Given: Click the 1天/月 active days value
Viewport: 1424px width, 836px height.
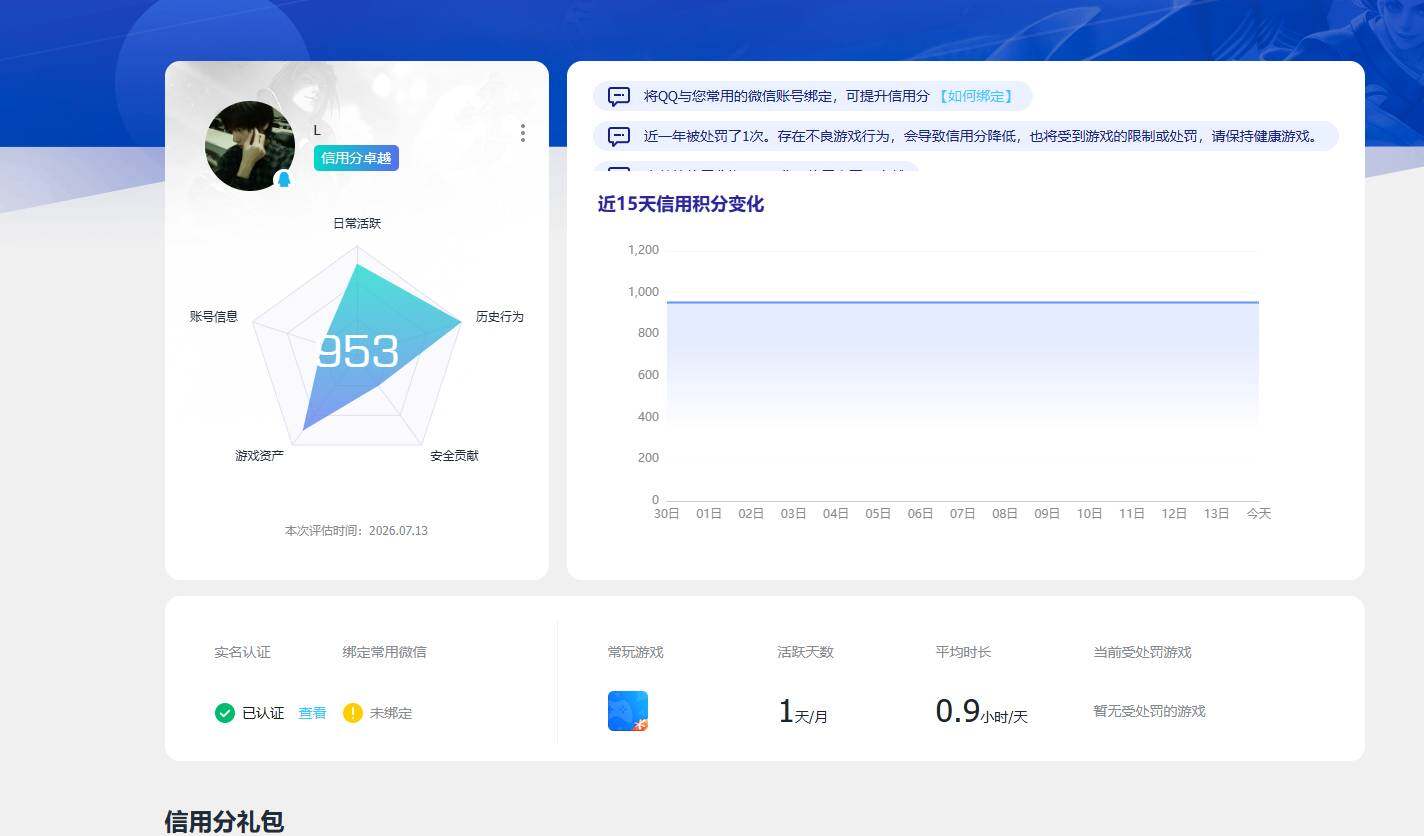Looking at the screenshot, I should tap(803, 712).
